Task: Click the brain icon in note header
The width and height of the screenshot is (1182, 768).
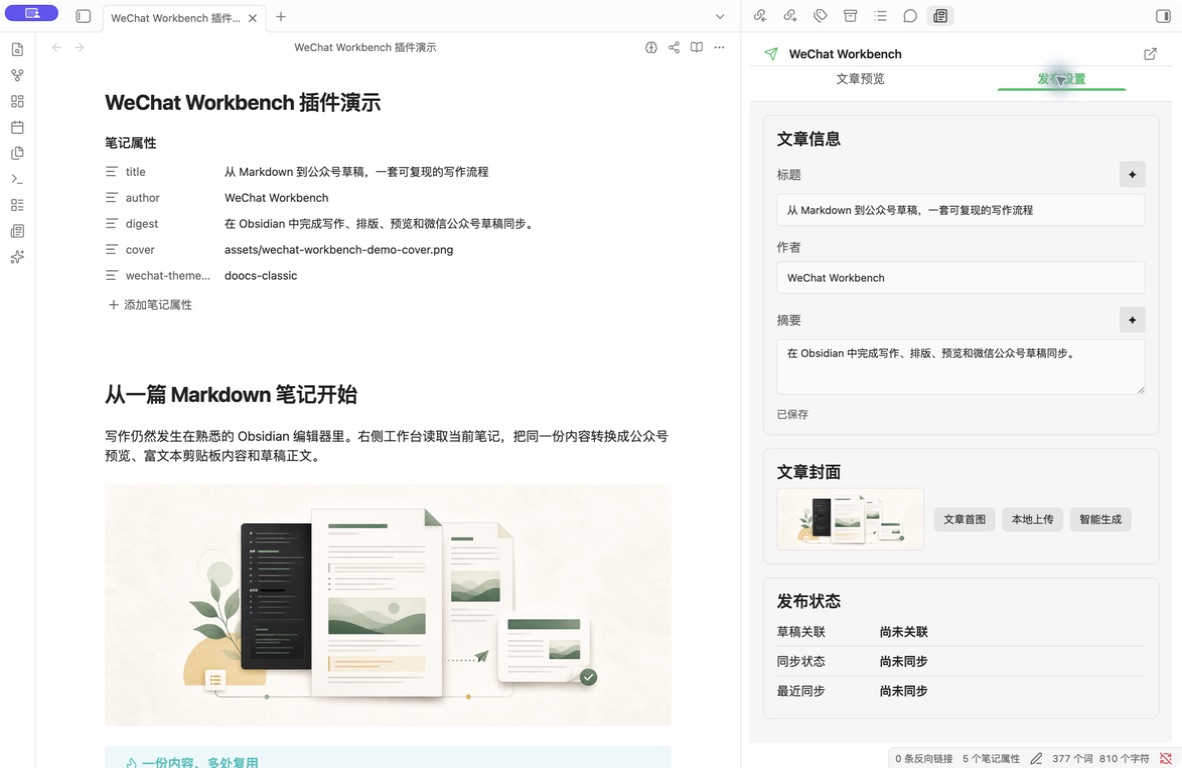Action: pyautogui.click(x=651, y=47)
